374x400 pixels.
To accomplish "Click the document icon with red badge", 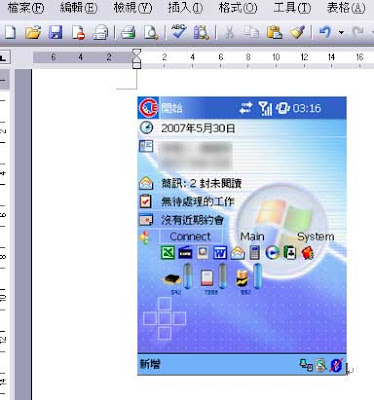I will tap(78, 33).
